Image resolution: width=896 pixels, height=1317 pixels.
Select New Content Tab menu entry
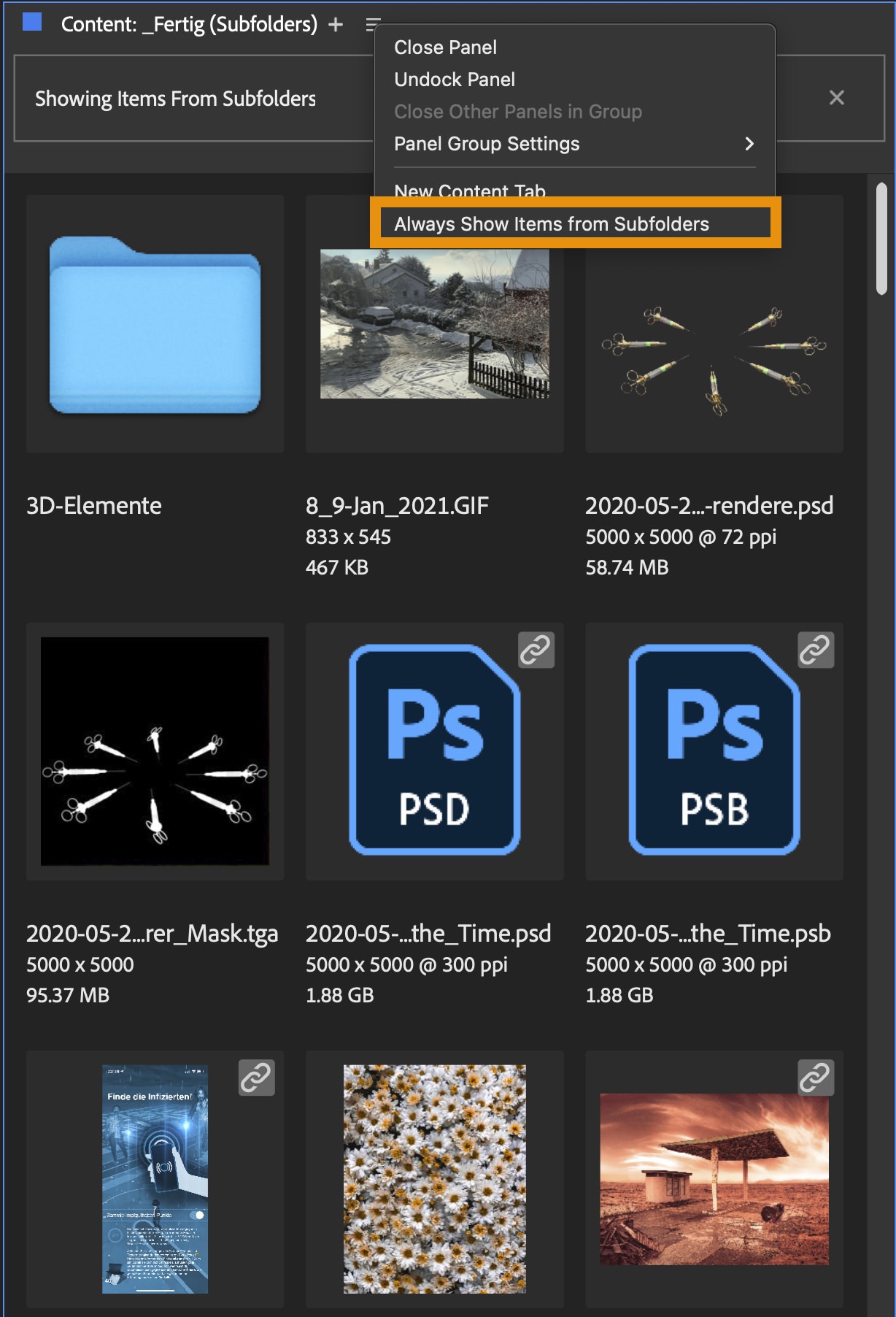(x=470, y=191)
